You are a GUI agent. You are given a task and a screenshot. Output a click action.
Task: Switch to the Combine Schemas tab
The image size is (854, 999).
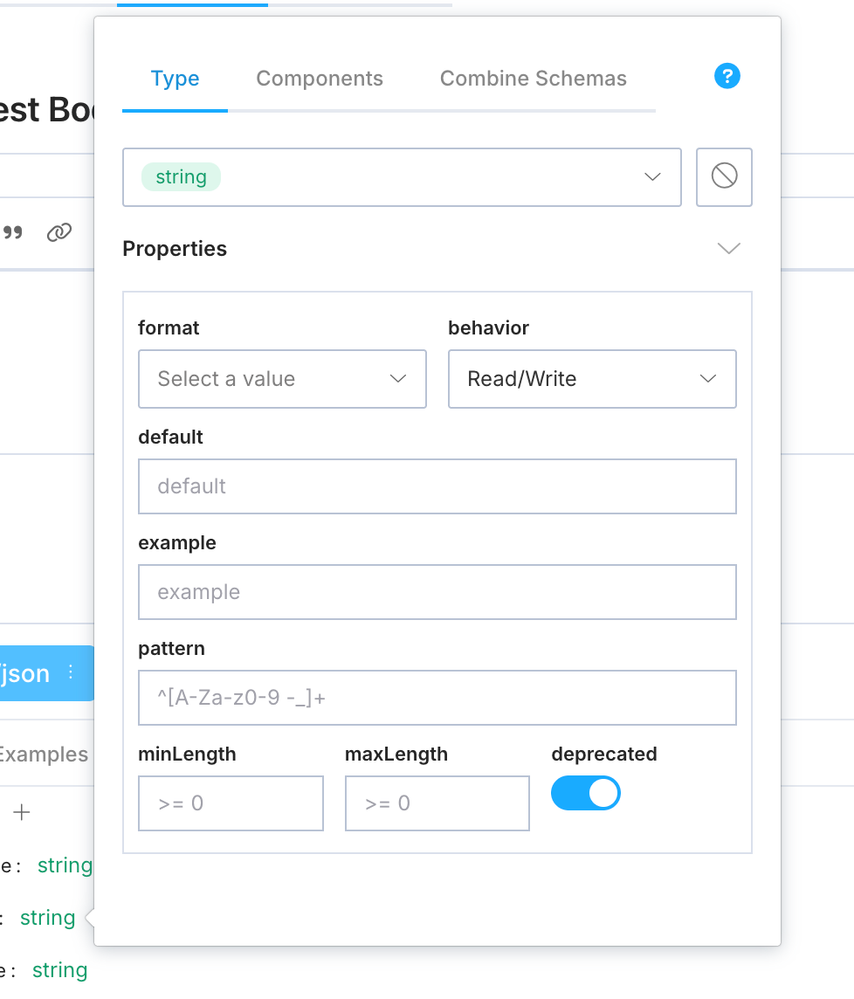click(533, 79)
